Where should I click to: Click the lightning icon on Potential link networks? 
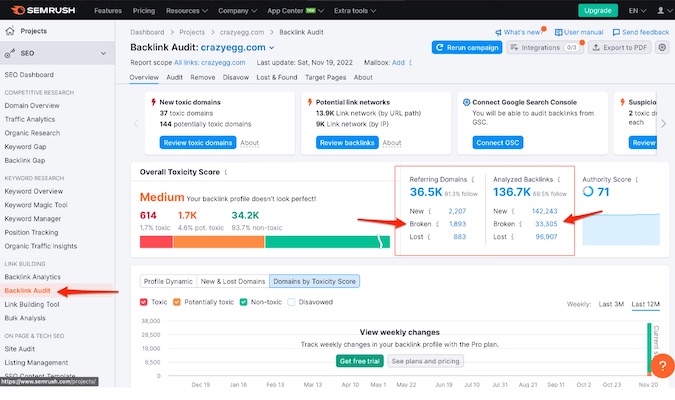(x=310, y=102)
